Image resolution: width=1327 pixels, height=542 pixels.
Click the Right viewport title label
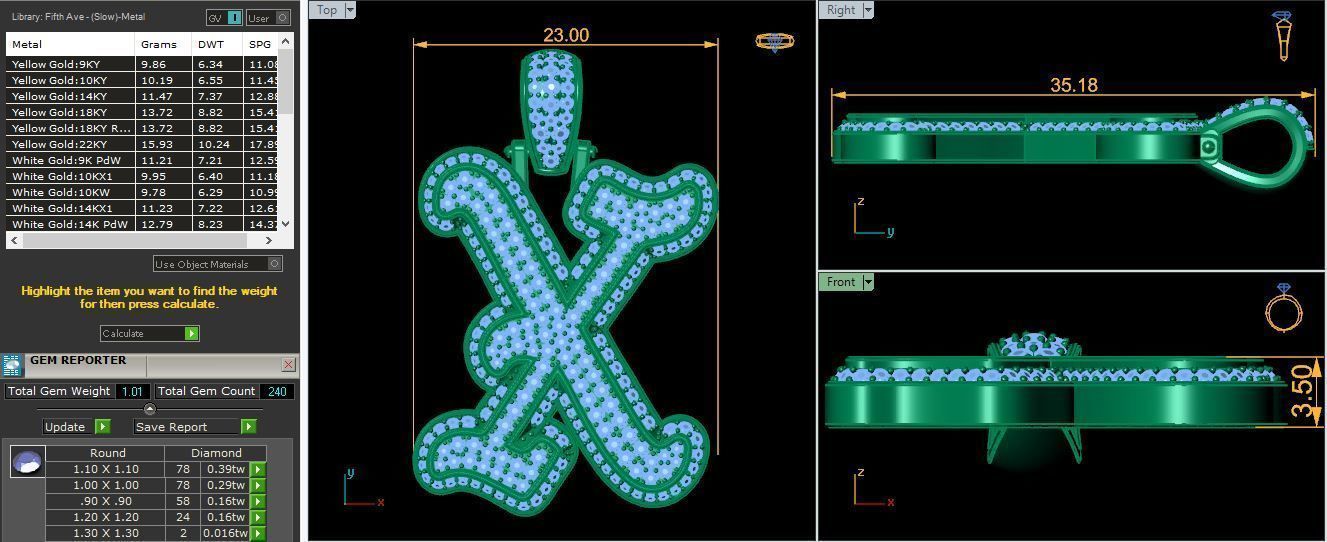[x=841, y=10]
